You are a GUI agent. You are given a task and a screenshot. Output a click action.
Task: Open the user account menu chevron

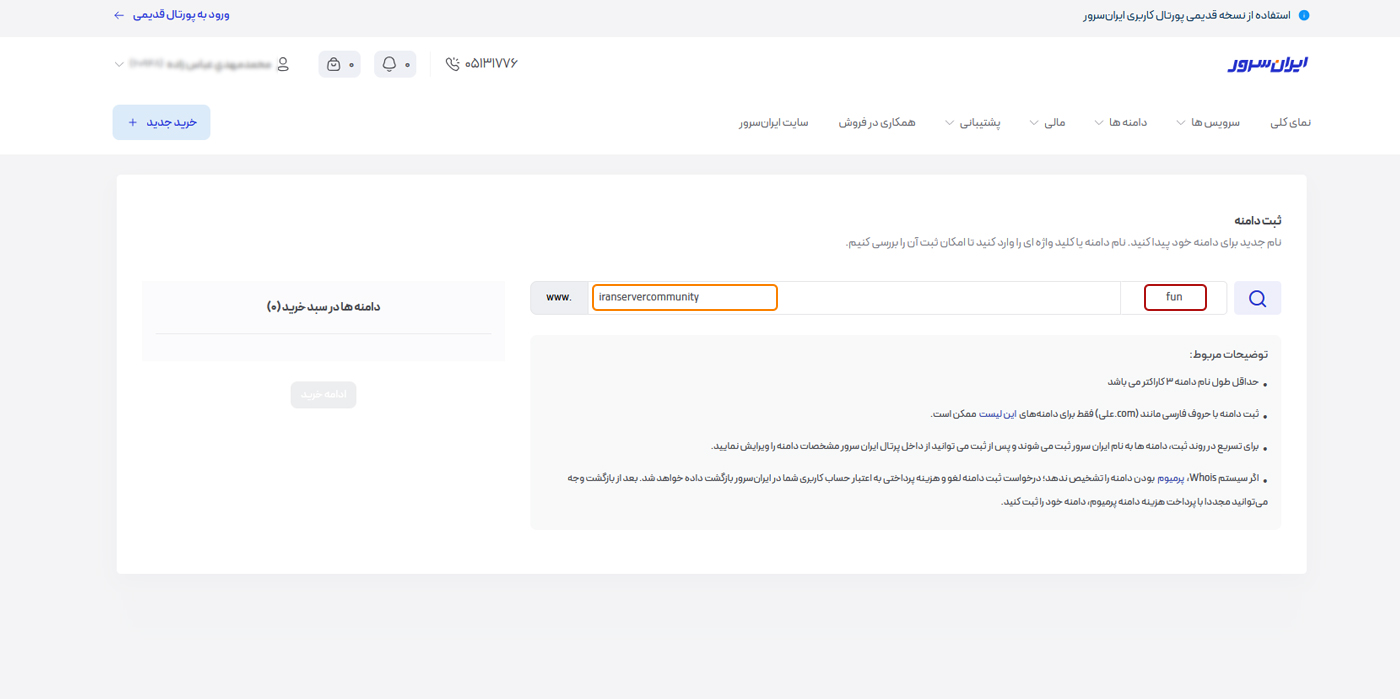[x=119, y=64]
